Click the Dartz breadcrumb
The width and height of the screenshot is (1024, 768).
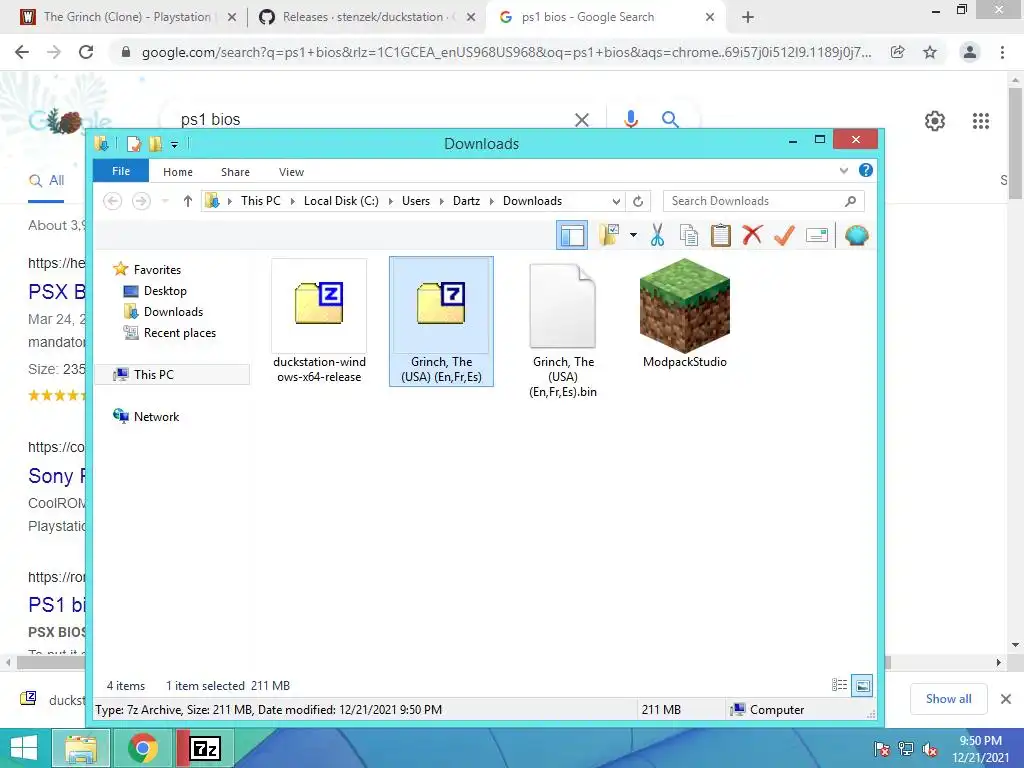pos(466,201)
